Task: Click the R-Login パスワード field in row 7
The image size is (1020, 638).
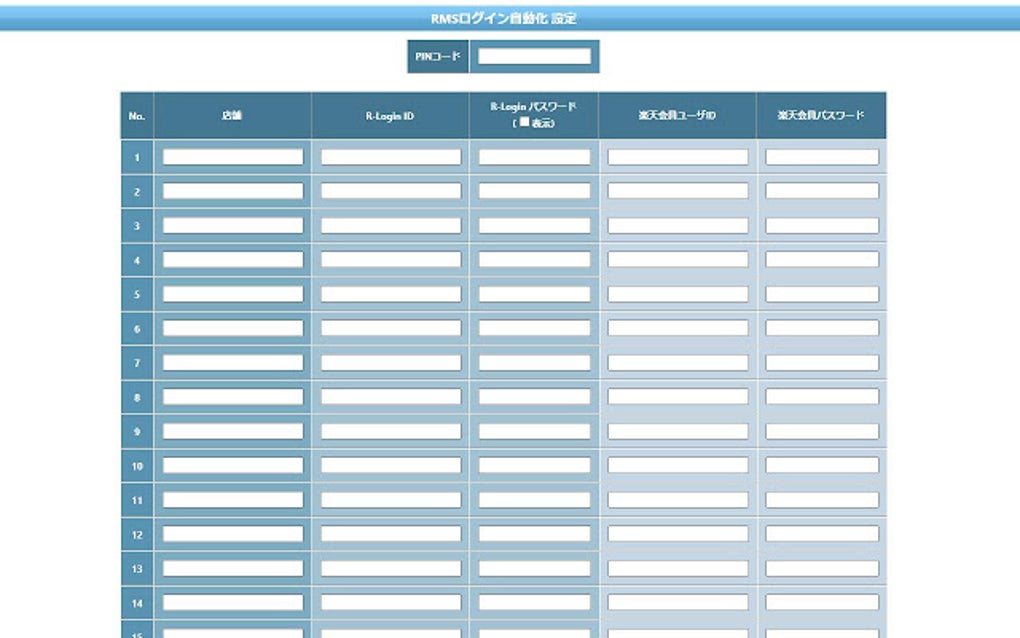Action: [x=535, y=363]
